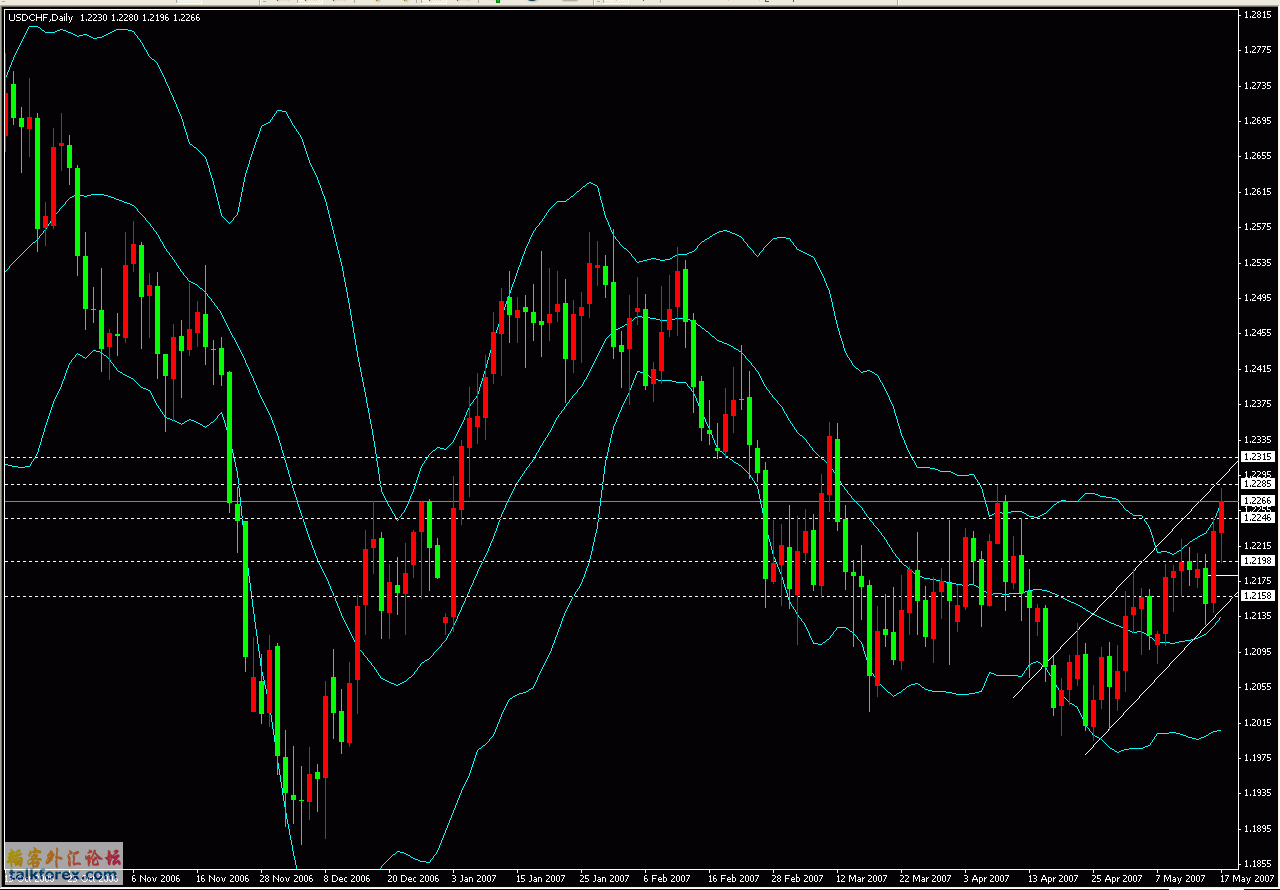Image resolution: width=1280 pixels, height=890 pixels.
Task: Click the 1.2015 price scale value
Action: click(1256, 722)
